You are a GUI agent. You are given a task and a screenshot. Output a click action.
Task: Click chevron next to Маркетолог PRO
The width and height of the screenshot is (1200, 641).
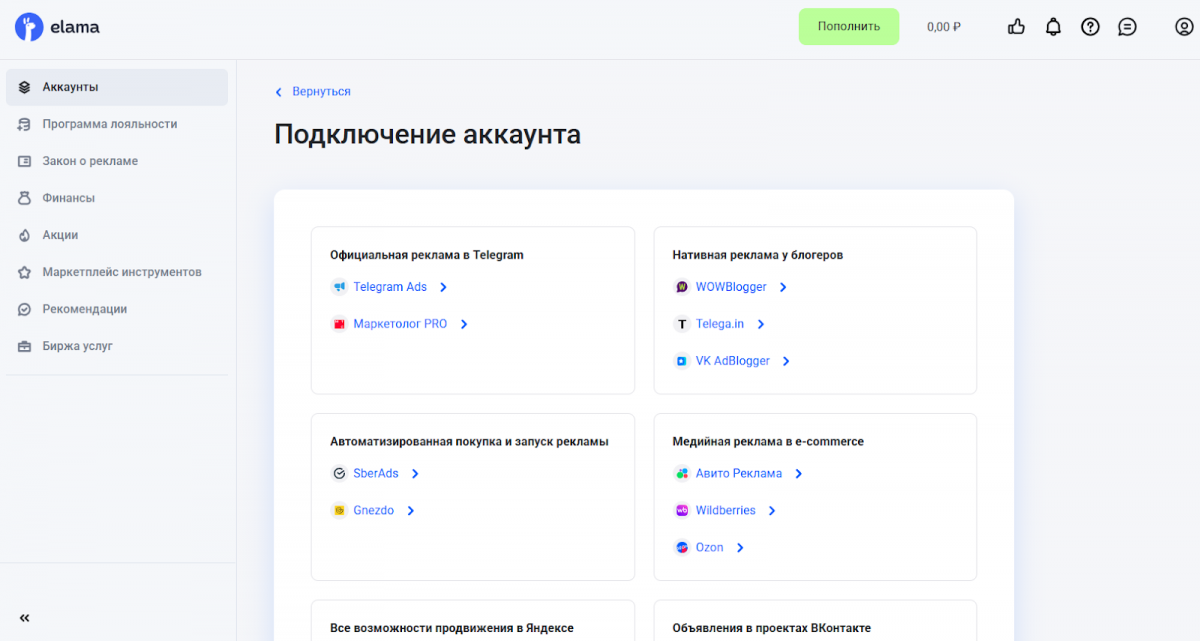464,324
